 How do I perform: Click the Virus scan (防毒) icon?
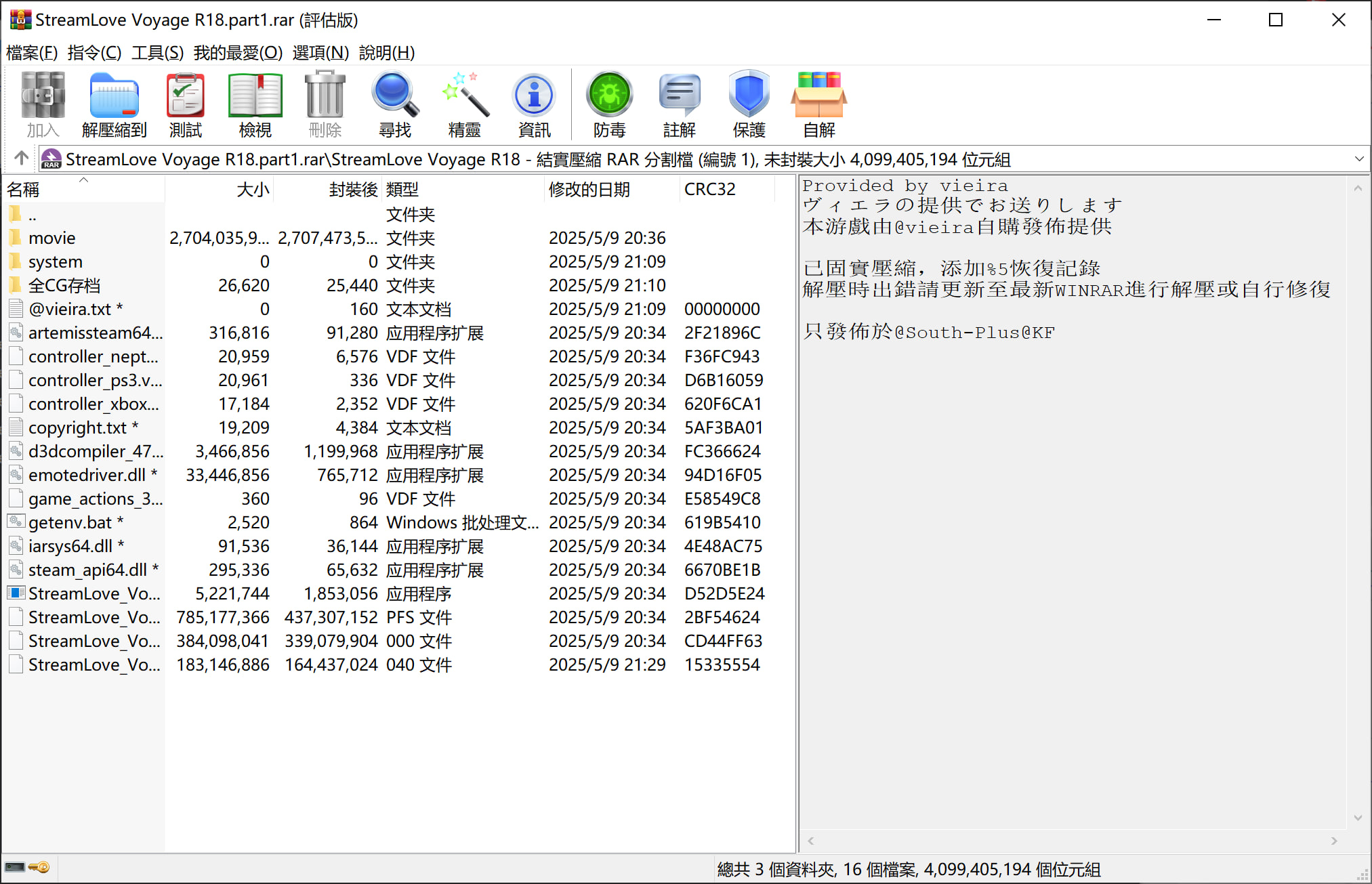coord(609,104)
